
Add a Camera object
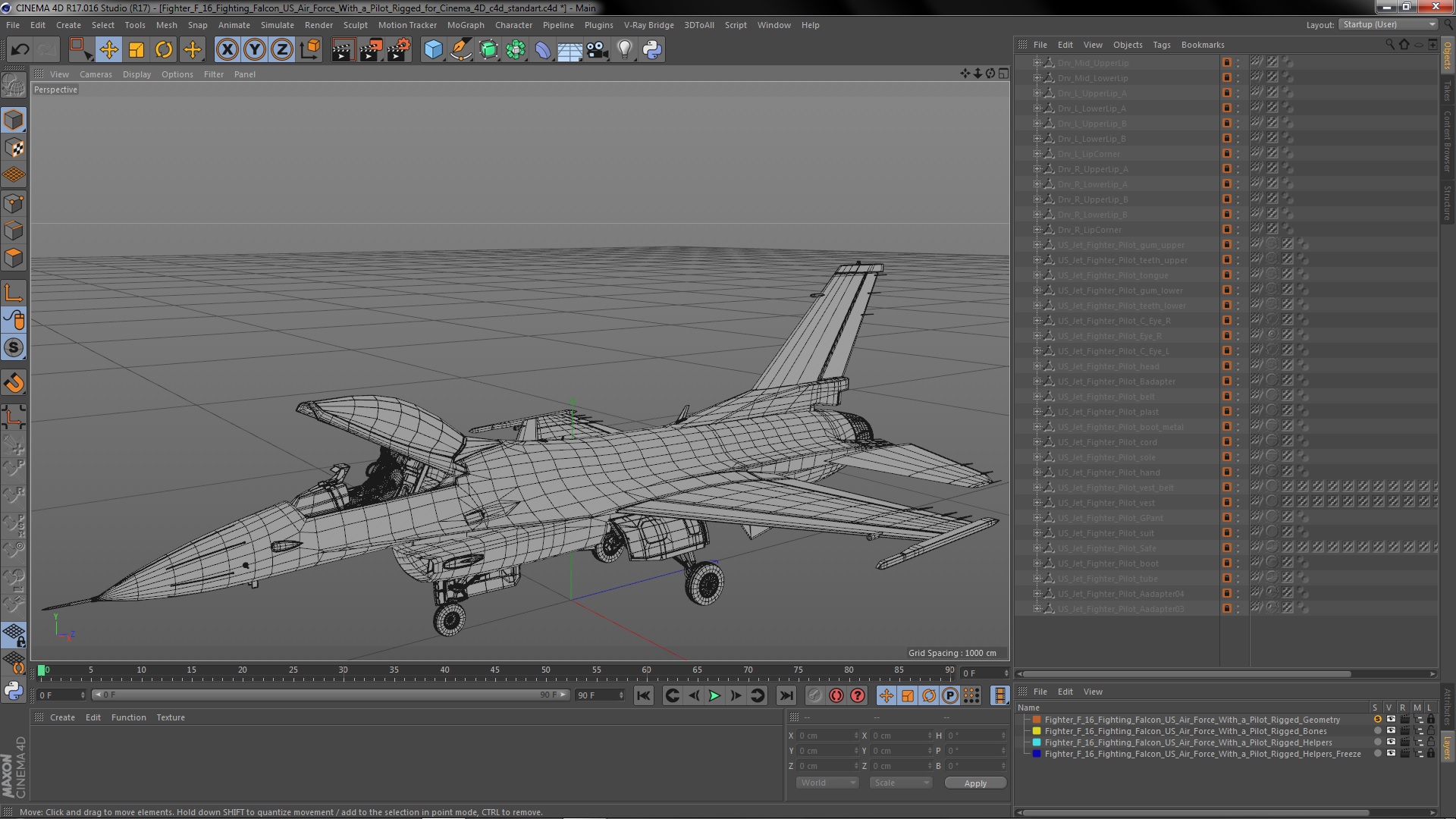tap(598, 50)
